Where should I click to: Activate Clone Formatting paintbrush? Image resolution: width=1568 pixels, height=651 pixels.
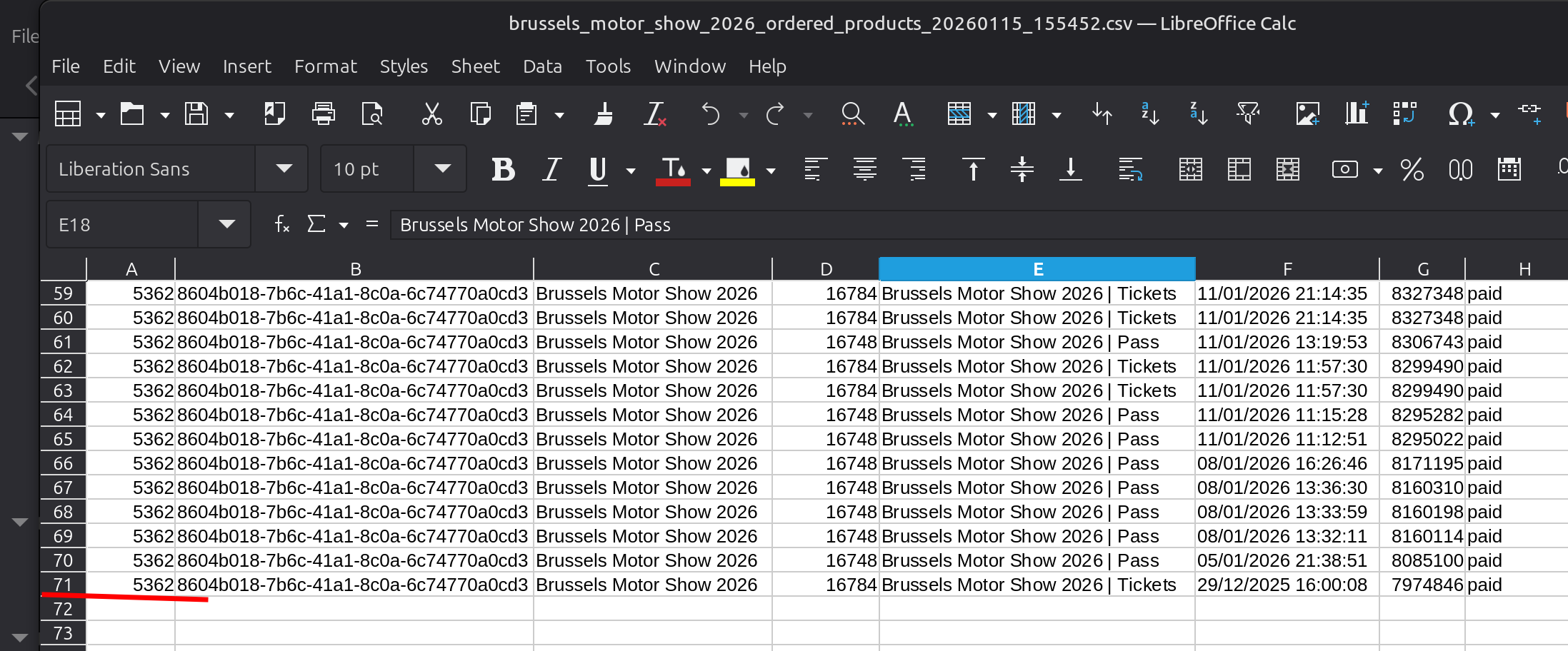pos(604,114)
